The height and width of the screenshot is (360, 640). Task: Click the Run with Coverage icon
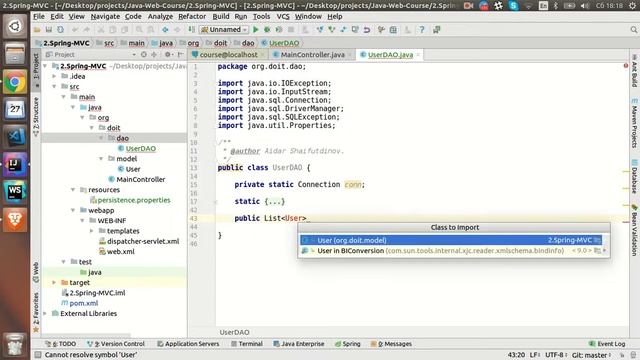click(x=279, y=30)
